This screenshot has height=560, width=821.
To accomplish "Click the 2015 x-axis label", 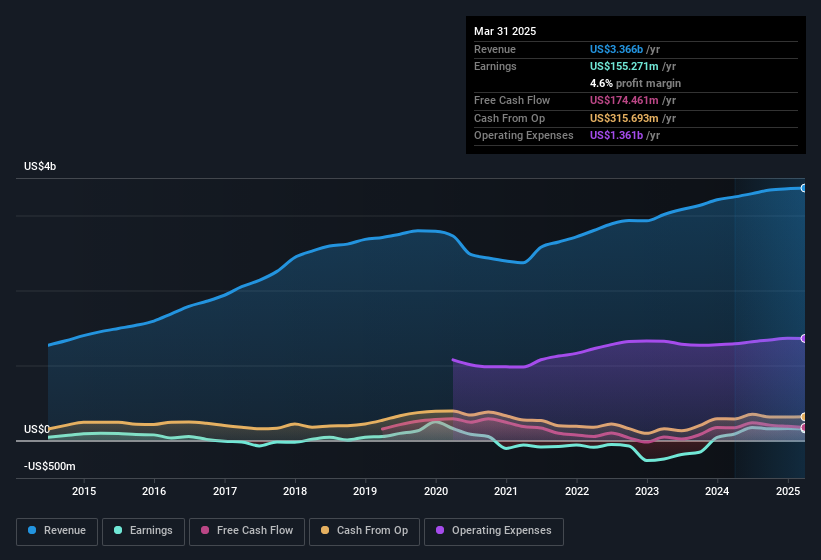I will coord(84,491).
